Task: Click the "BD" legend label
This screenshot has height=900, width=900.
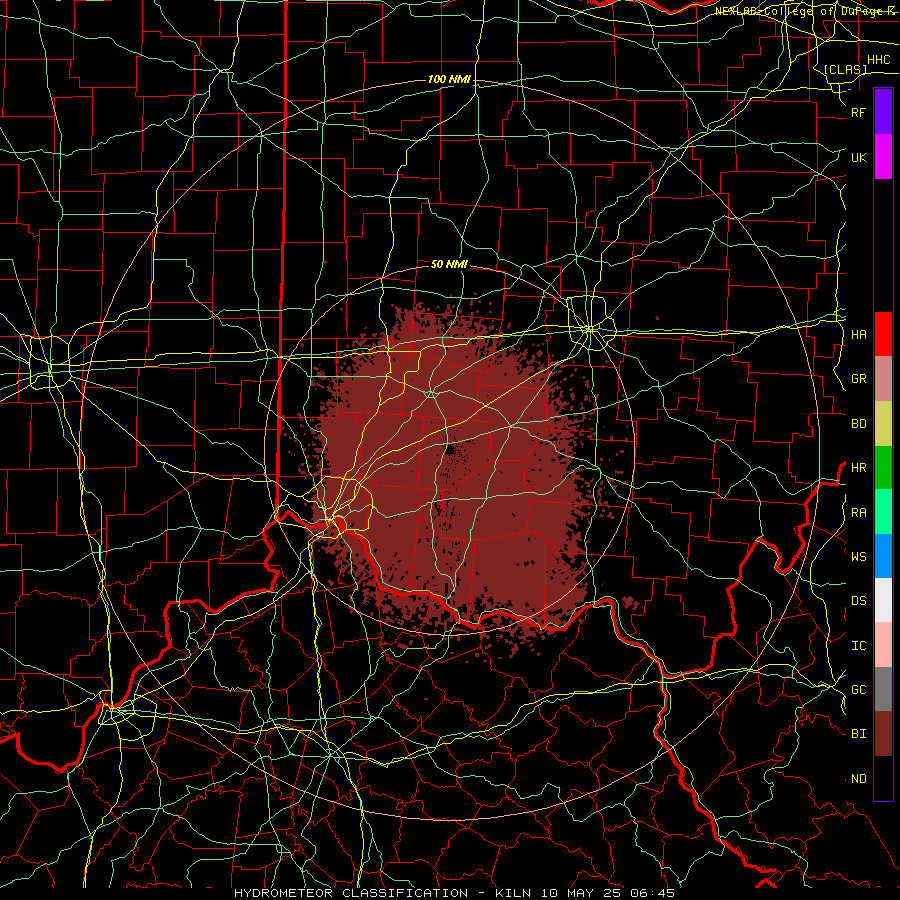Action: click(858, 424)
